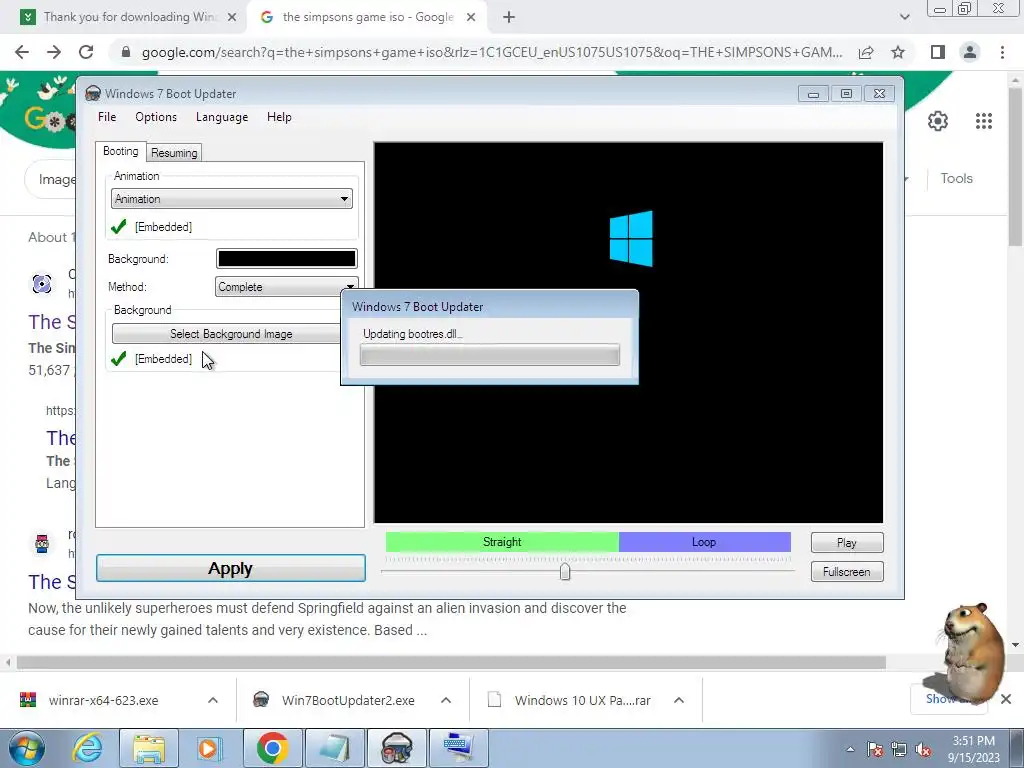Click the Boot Updater title bar icon
Viewport: 1024px width, 768px height.
(93, 93)
